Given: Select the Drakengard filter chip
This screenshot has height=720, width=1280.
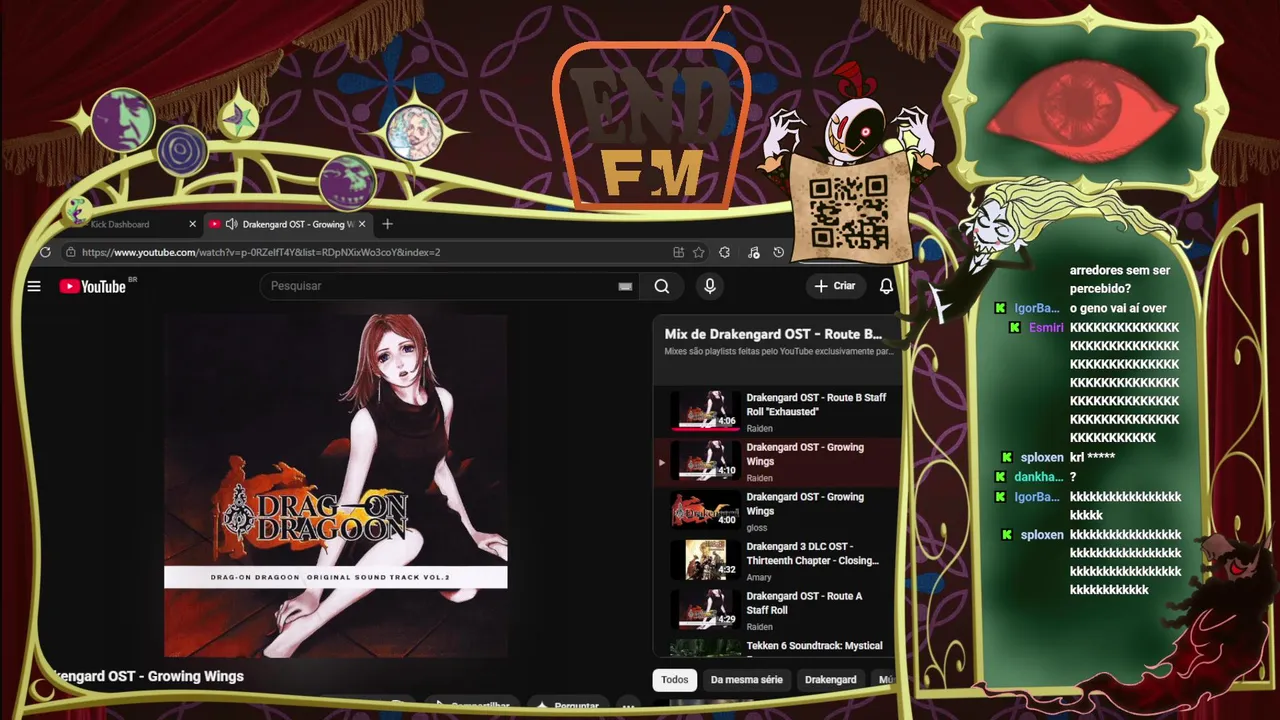Looking at the screenshot, I should tap(831, 680).
